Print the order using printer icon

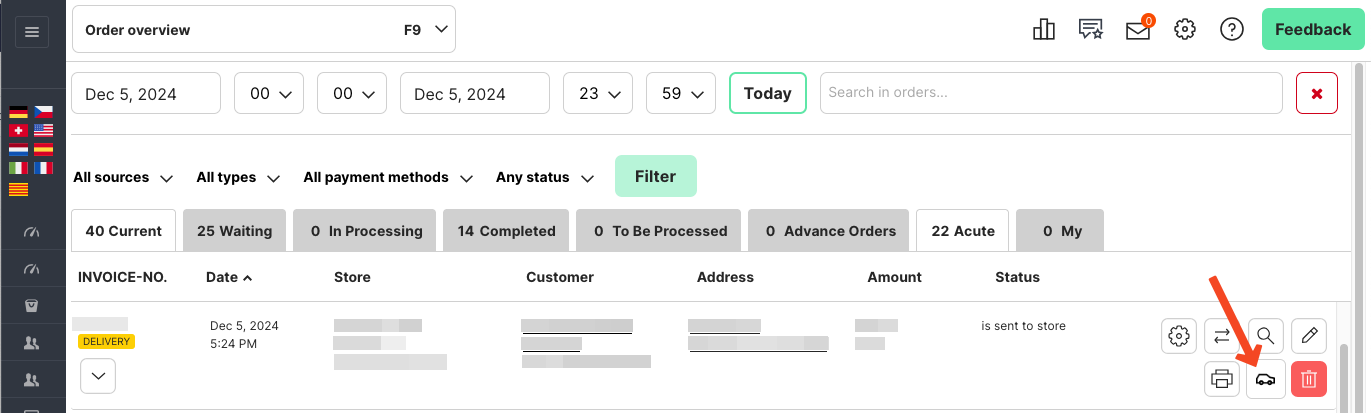[1221, 379]
